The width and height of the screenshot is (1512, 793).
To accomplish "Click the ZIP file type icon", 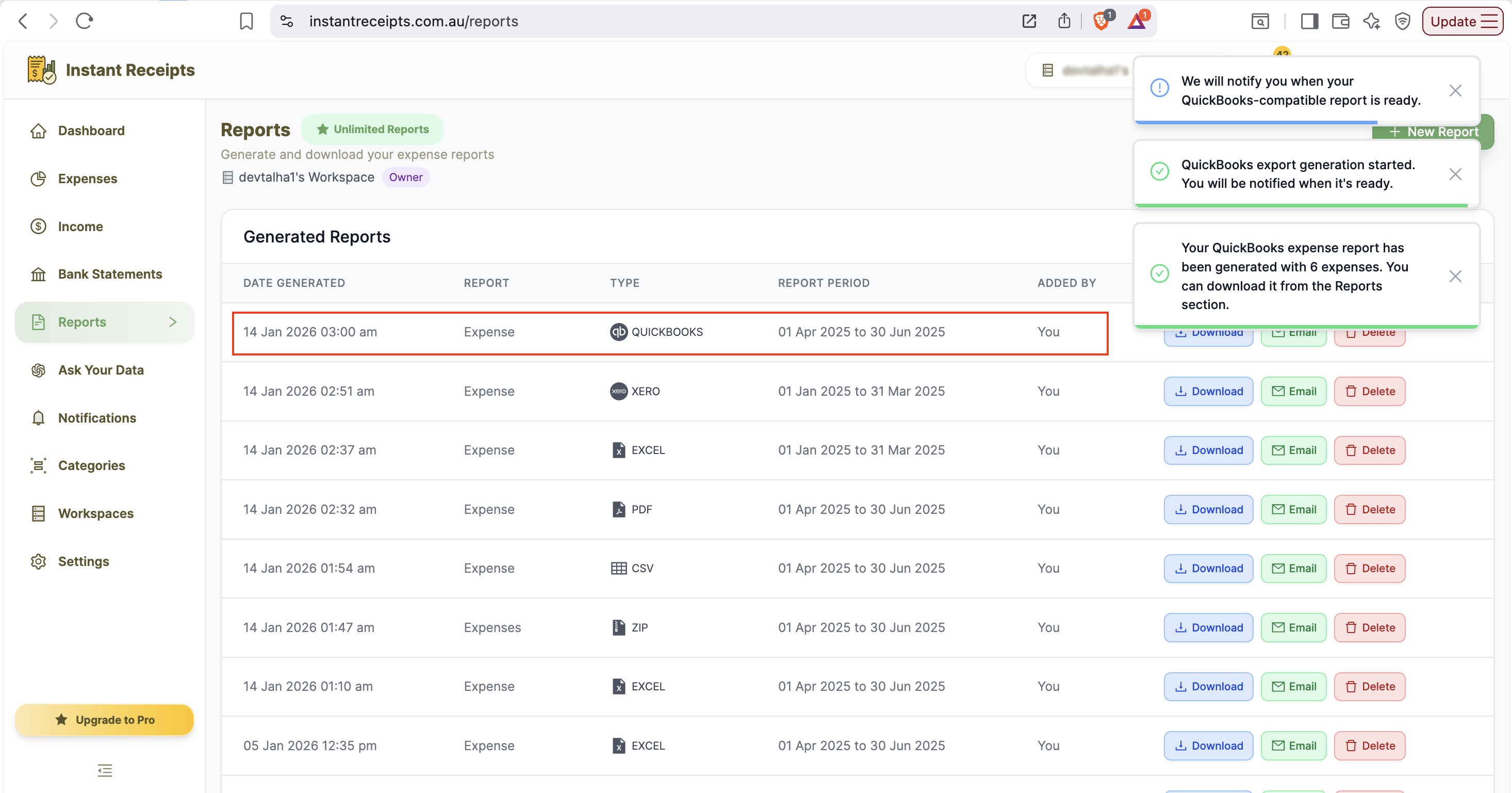I will click(619, 627).
